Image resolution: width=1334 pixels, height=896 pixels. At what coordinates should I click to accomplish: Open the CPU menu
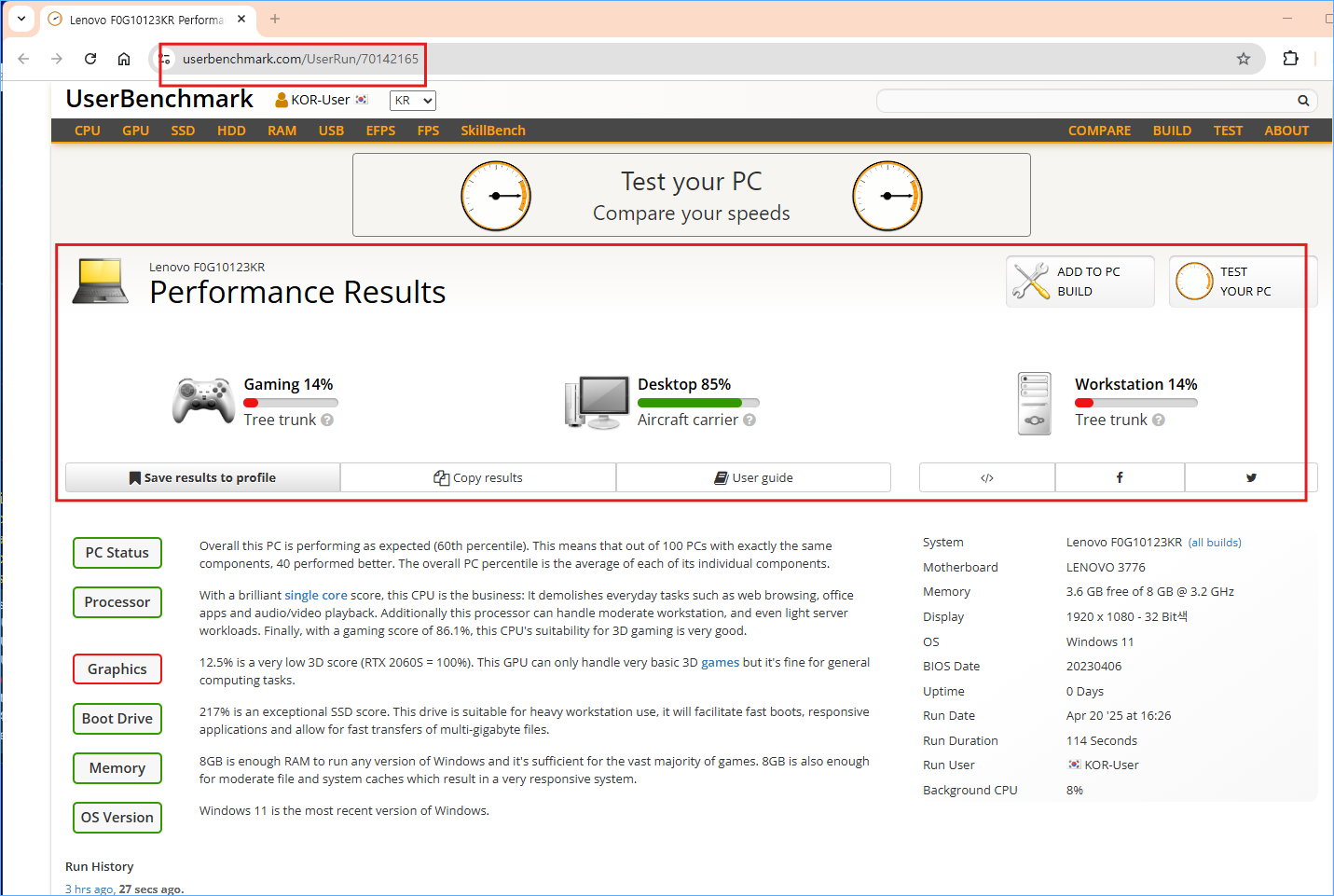88,131
